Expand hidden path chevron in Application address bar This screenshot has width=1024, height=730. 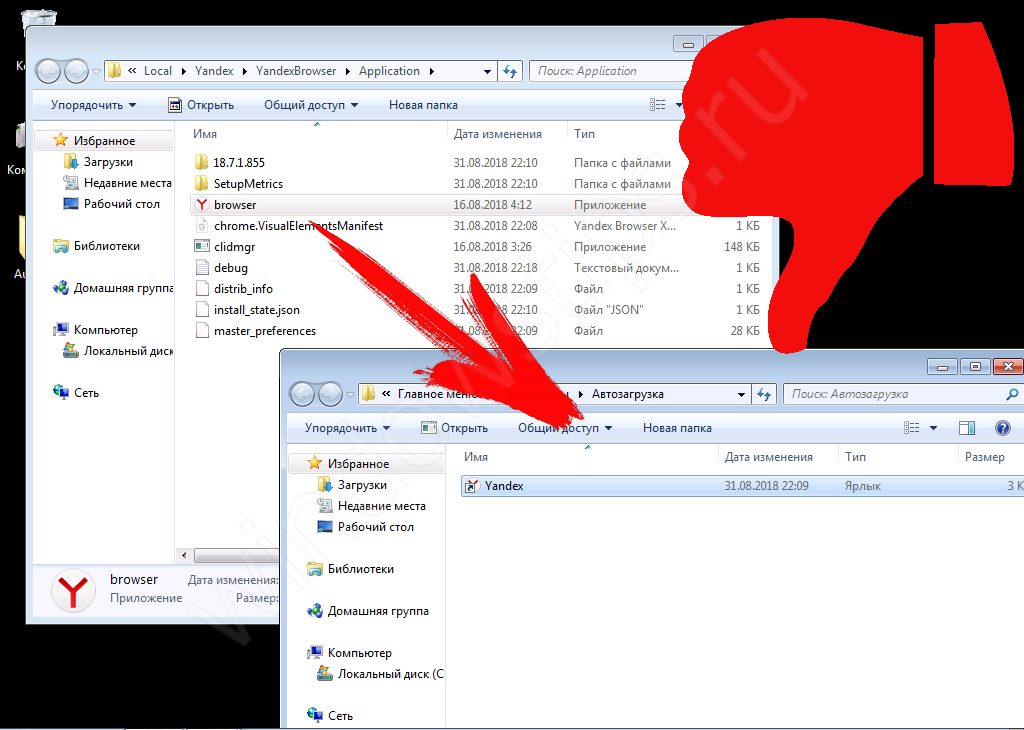pos(132,71)
